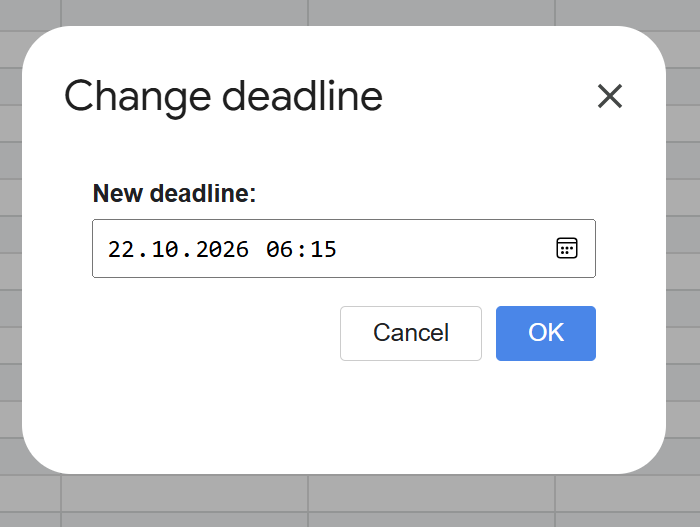
Task: Select the year segment 2026
Action: 222,249
